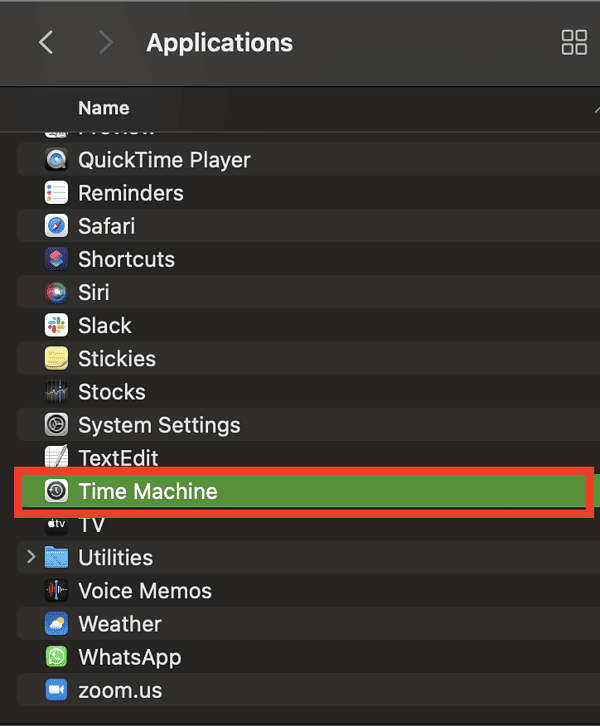The height and width of the screenshot is (726, 600).
Task: Select the WhatsApp app icon
Action: 57,657
